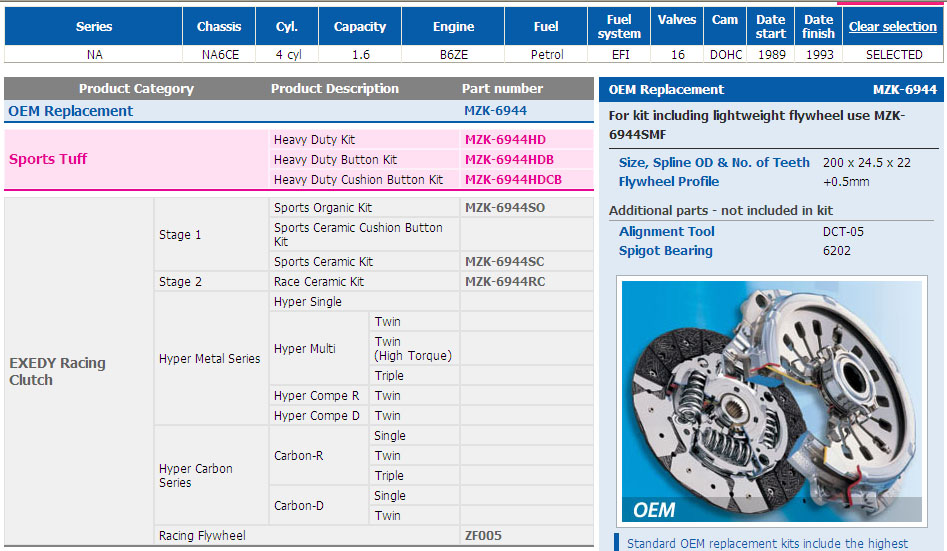947x551 pixels.
Task: Click the Product Description column header
Action: tap(335, 89)
